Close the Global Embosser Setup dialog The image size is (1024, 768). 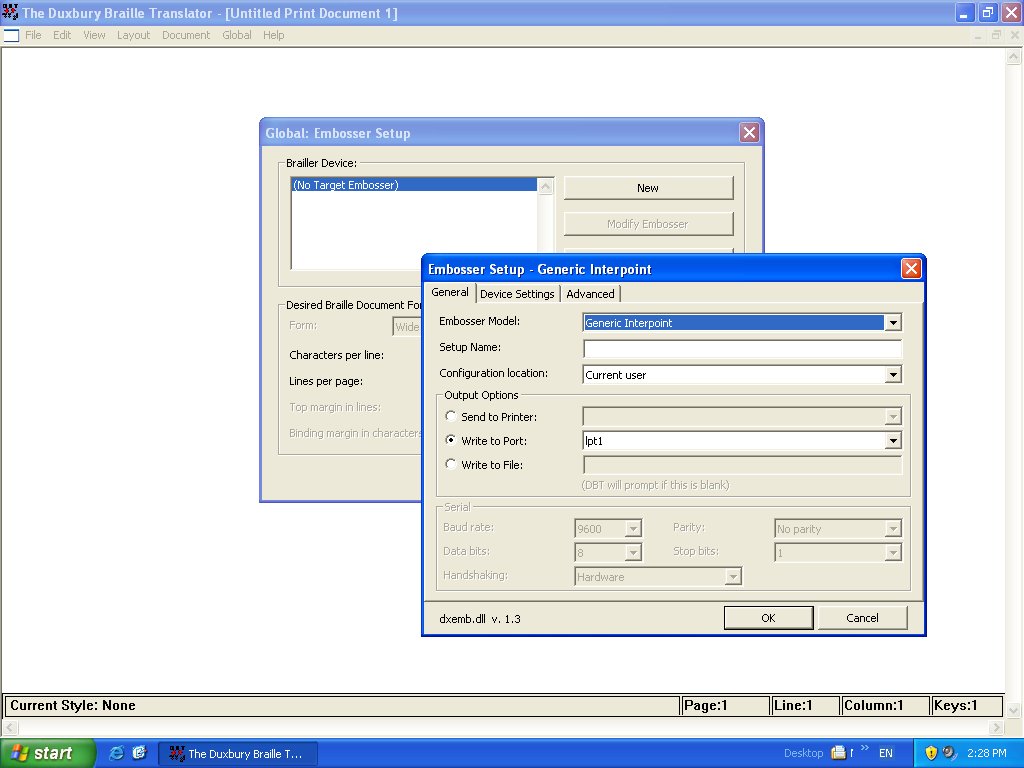[x=749, y=133]
